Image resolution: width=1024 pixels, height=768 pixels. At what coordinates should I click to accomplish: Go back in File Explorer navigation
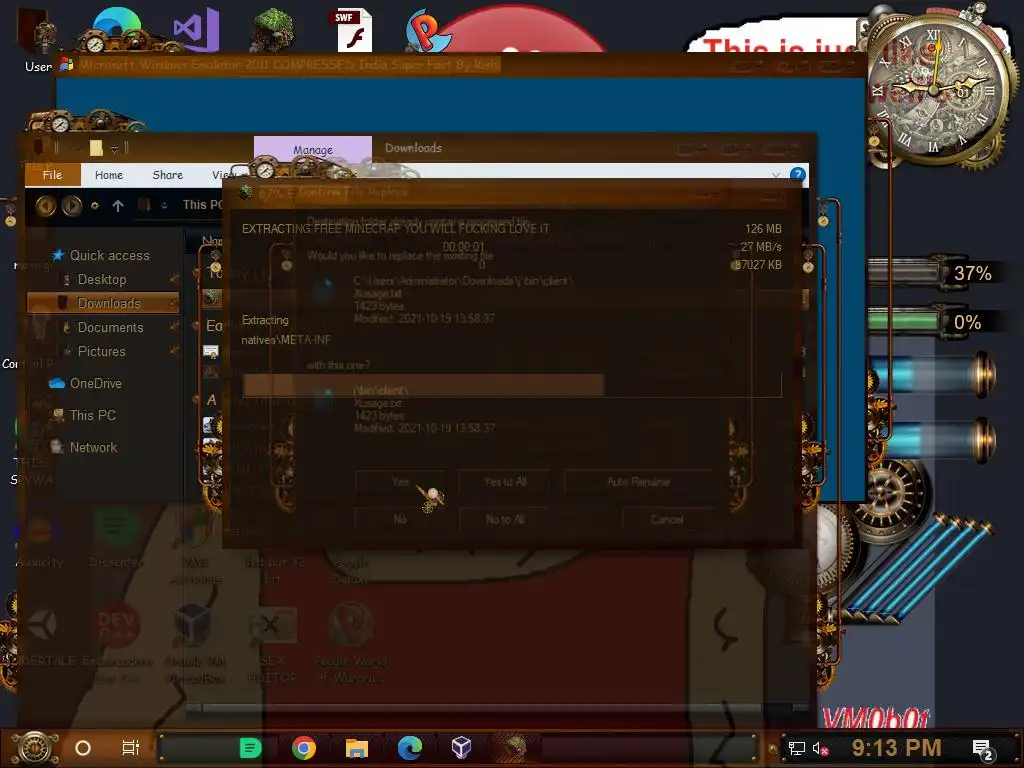pyautogui.click(x=46, y=206)
